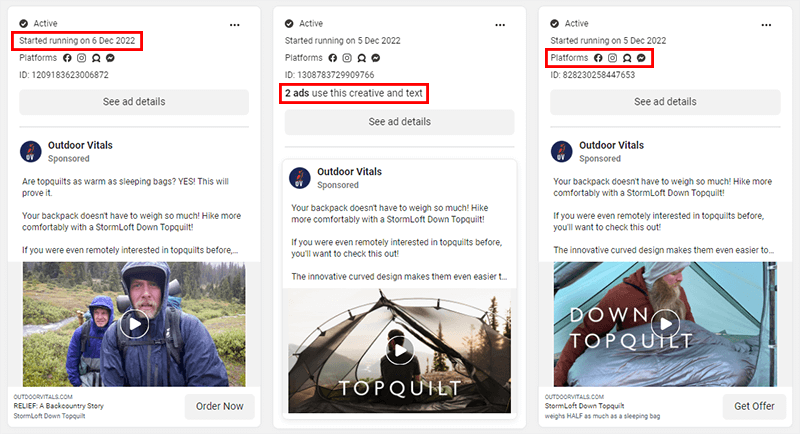800x434 pixels.
Task: Click Audience Network icon on ad 828230258447653
Action: [x=627, y=58]
